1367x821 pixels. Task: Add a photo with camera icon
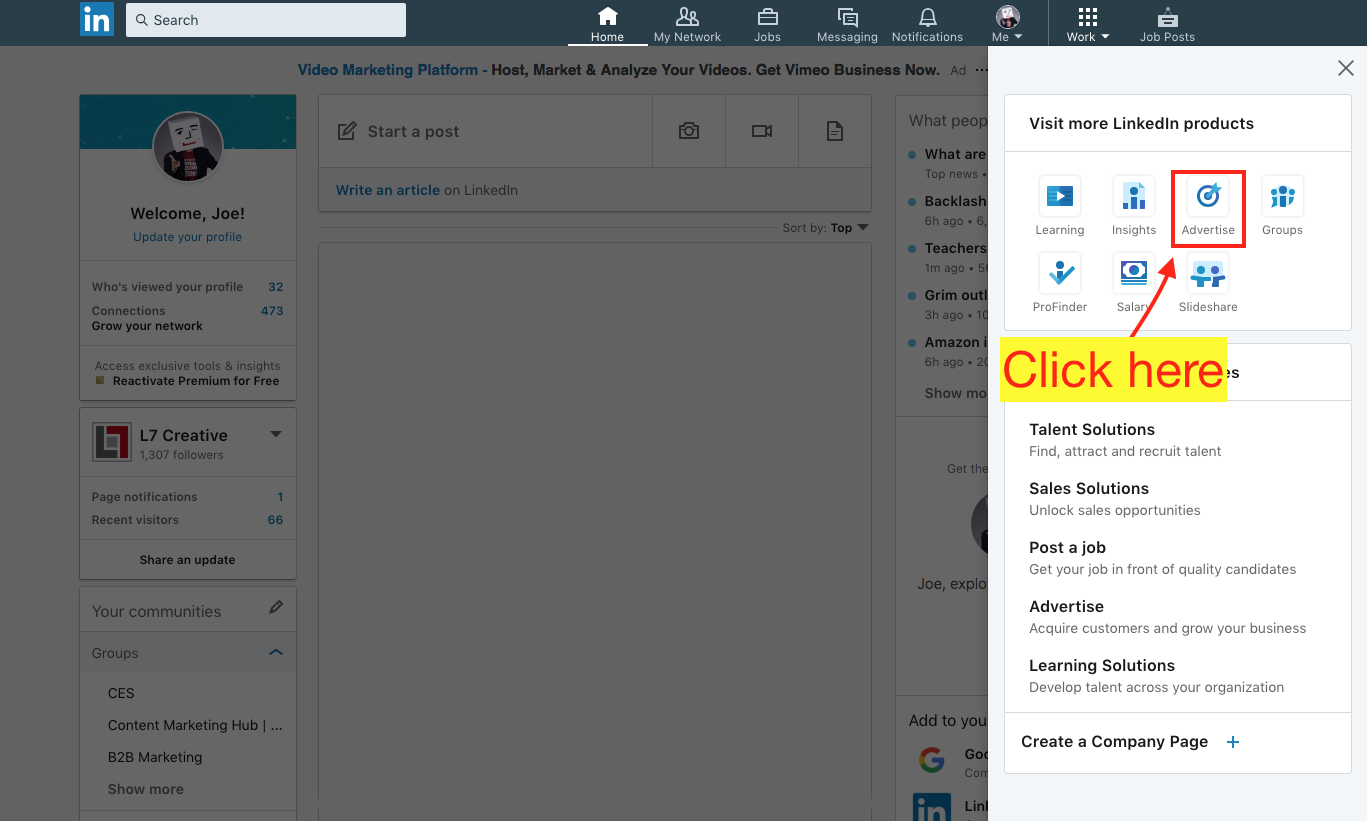coord(688,131)
